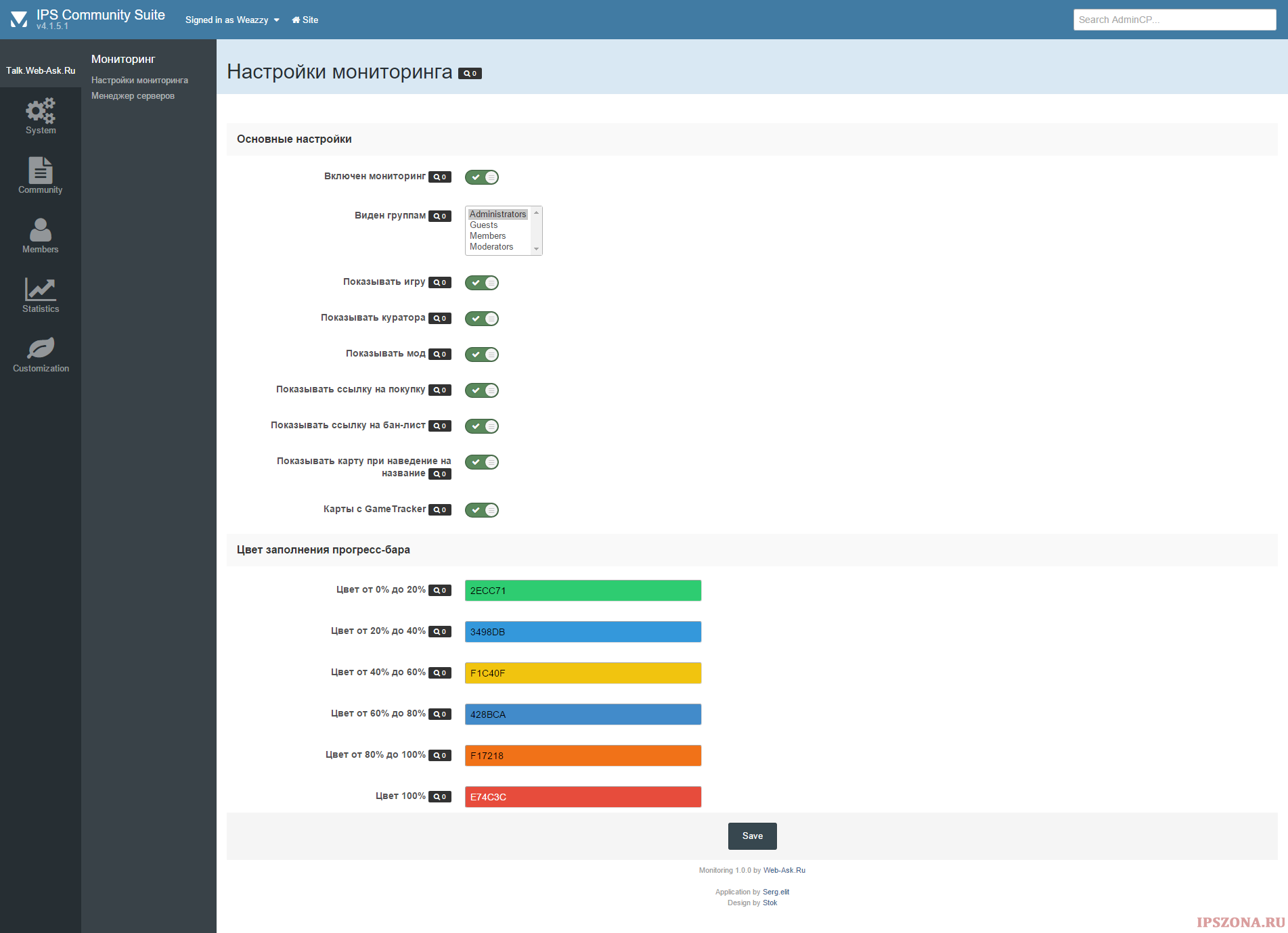The width and height of the screenshot is (1288, 933).
Task: Click the group list scroll-down arrow
Action: (x=537, y=249)
